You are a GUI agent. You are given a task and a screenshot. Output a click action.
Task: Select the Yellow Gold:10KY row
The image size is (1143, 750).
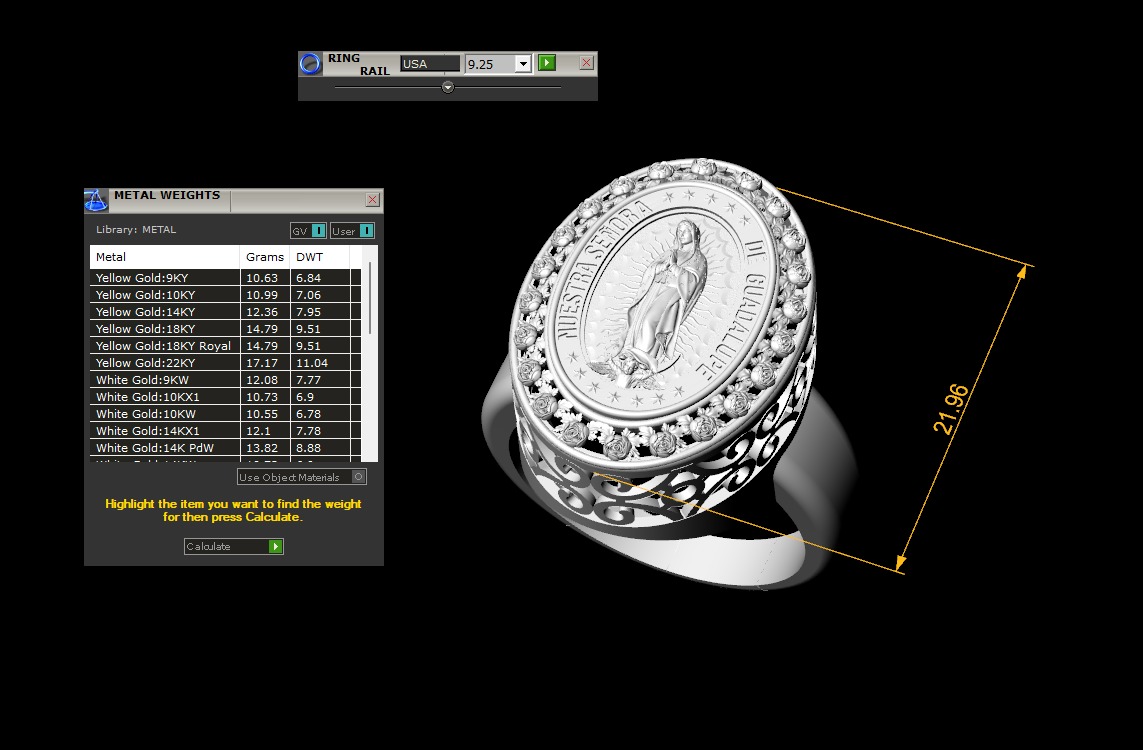coord(225,294)
